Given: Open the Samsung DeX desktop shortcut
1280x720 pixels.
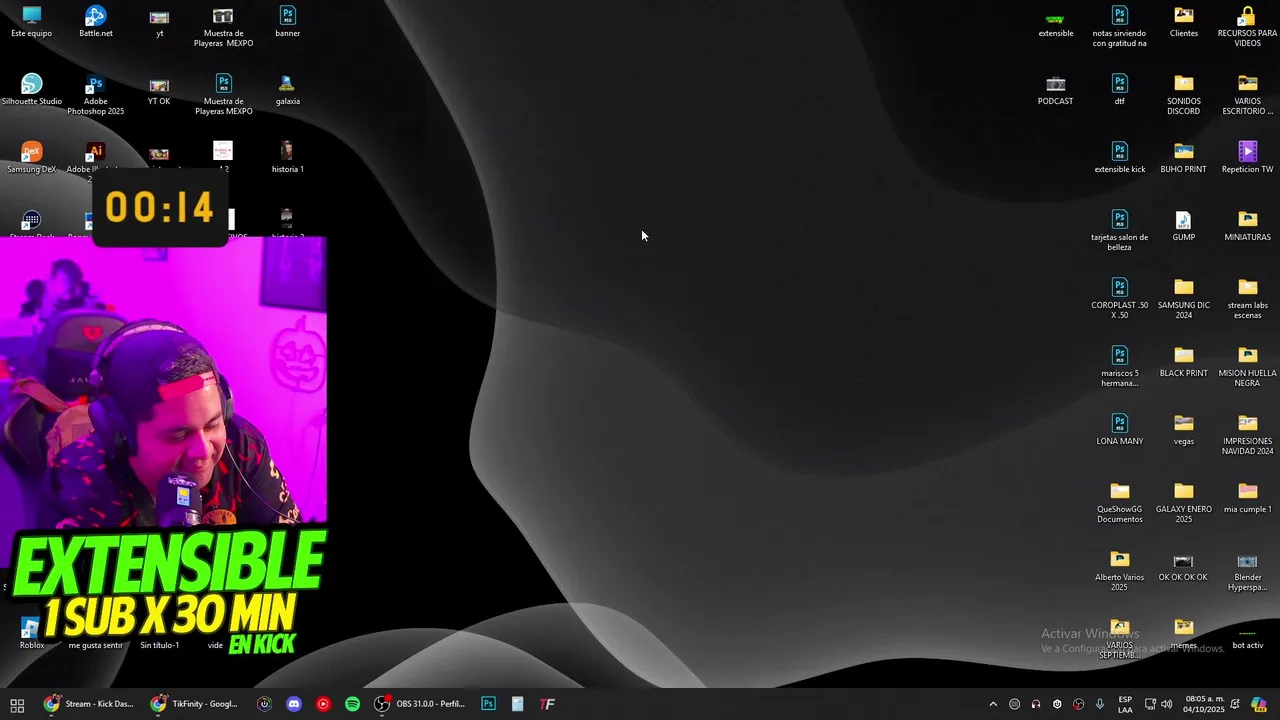Looking at the screenshot, I should 32,158.
